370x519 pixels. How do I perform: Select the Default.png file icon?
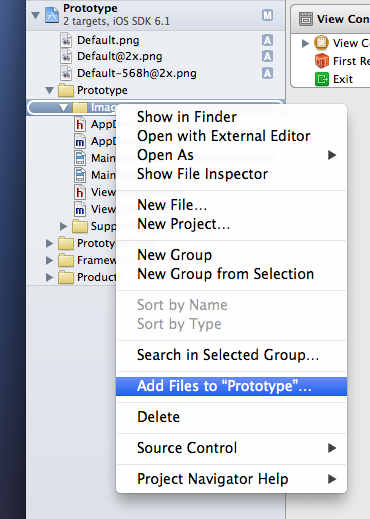(66, 40)
